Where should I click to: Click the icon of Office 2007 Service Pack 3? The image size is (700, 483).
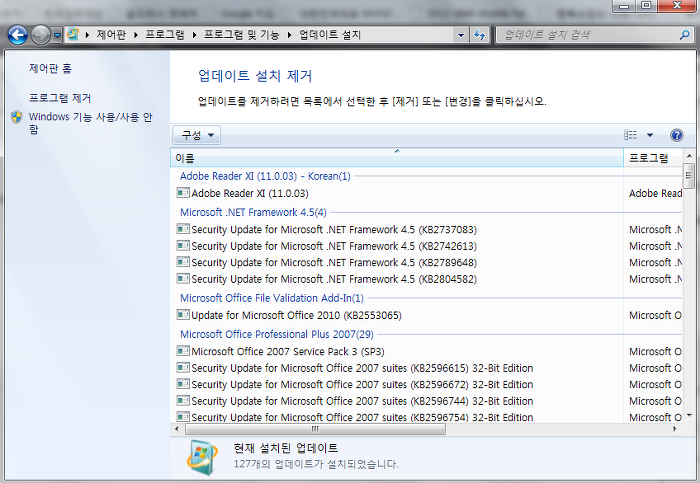tap(183, 351)
